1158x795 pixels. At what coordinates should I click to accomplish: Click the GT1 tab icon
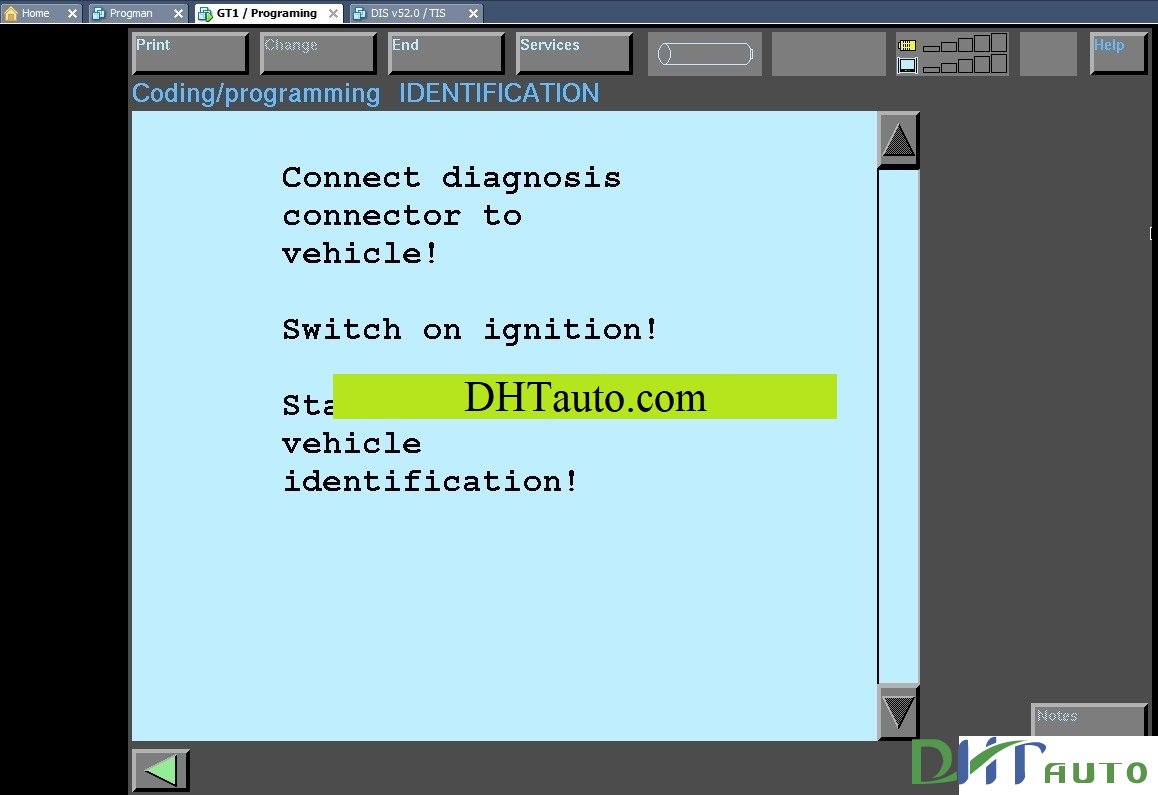tap(205, 14)
